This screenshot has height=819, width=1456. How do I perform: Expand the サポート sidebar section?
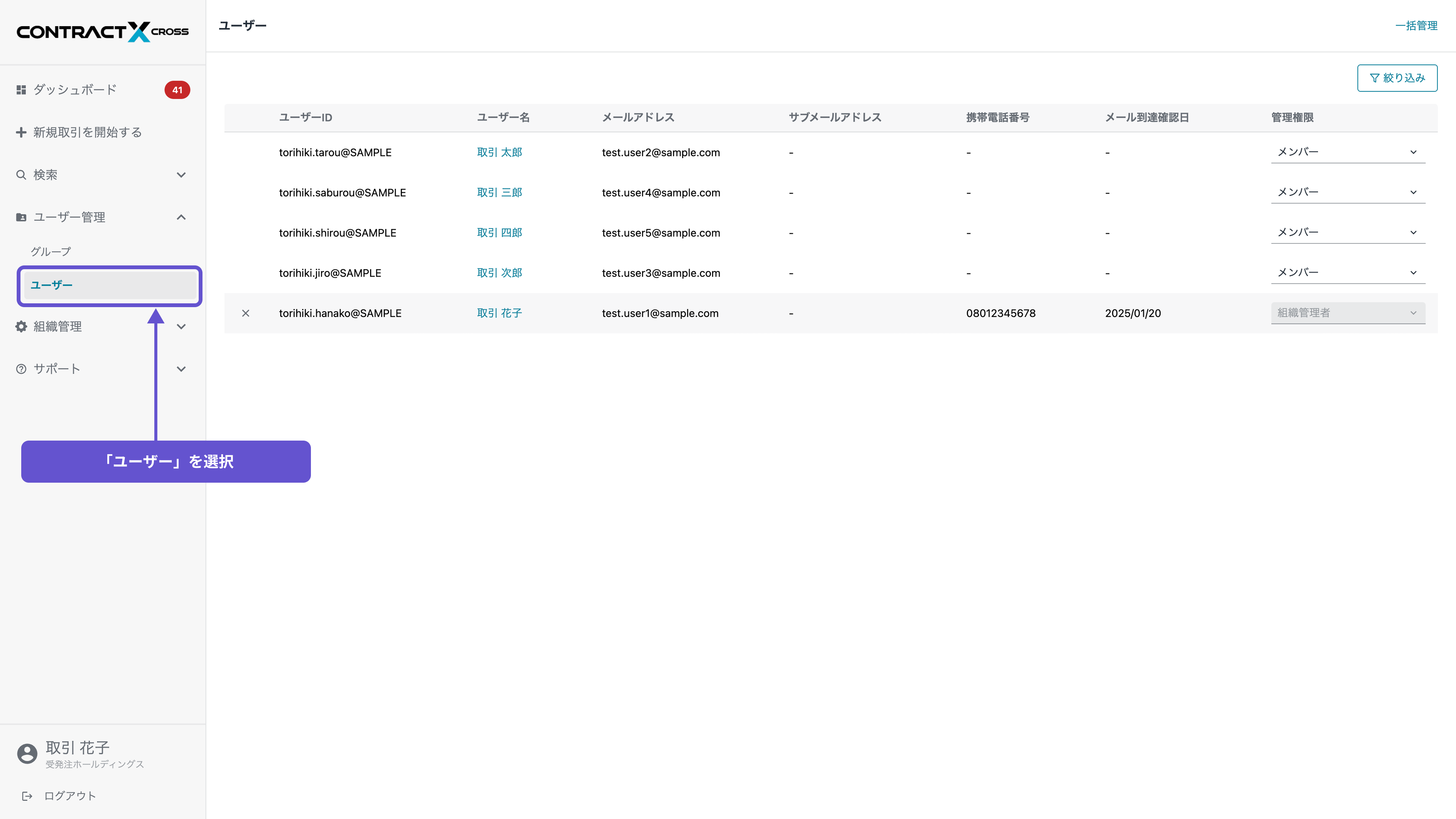coord(181,369)
